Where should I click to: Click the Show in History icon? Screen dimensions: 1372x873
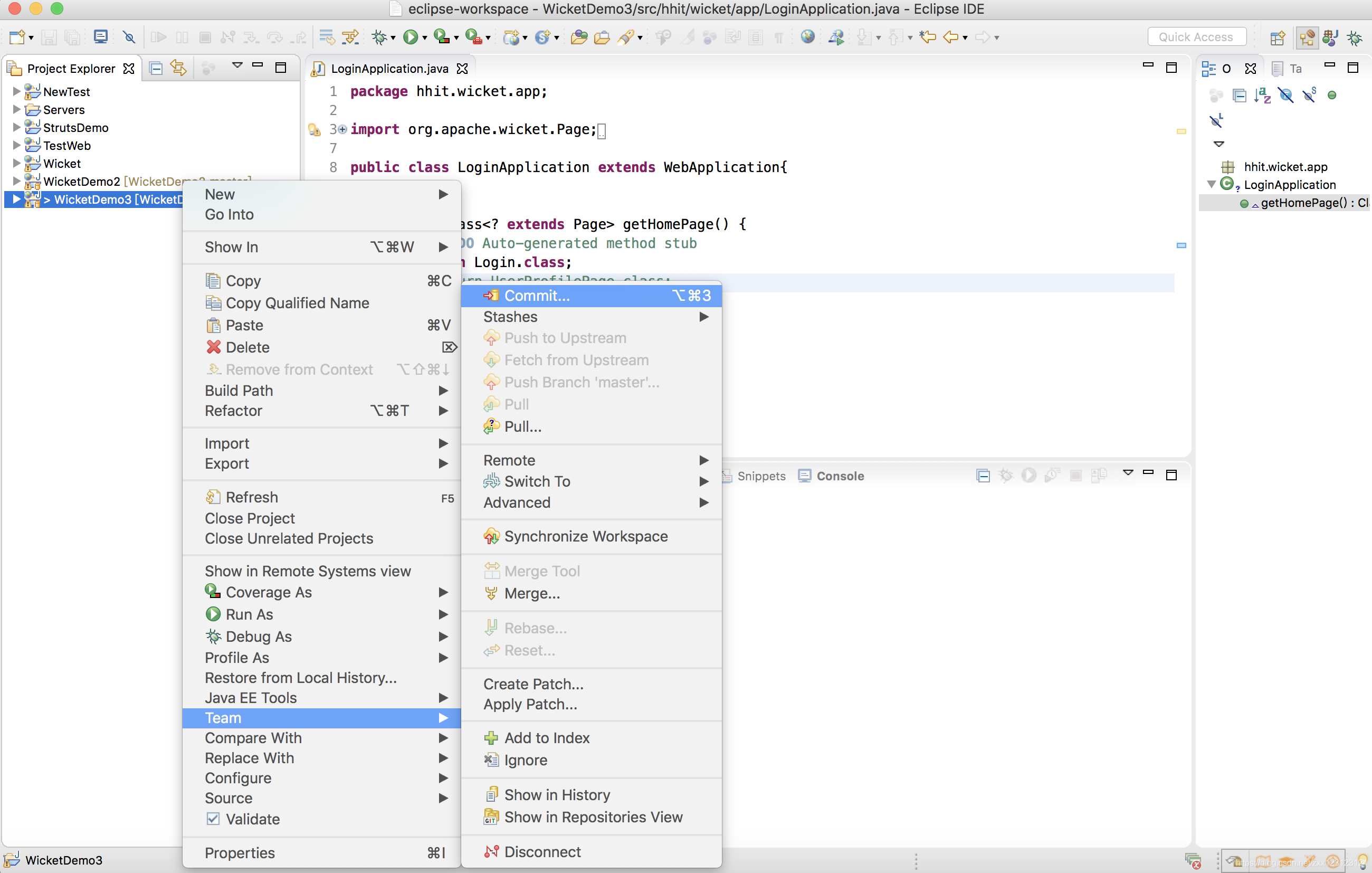(x=491, y=795)
